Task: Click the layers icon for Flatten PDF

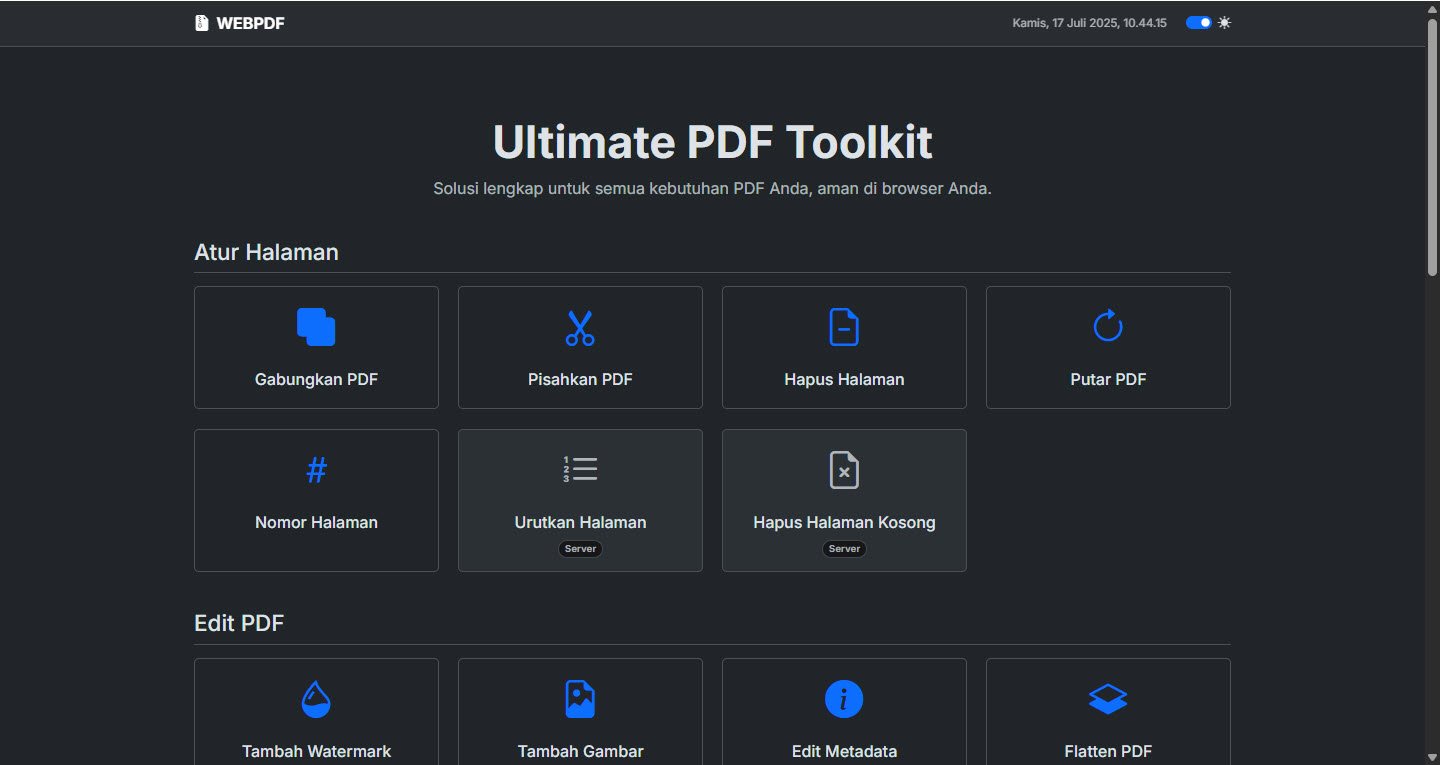Action: point(1108,699)
